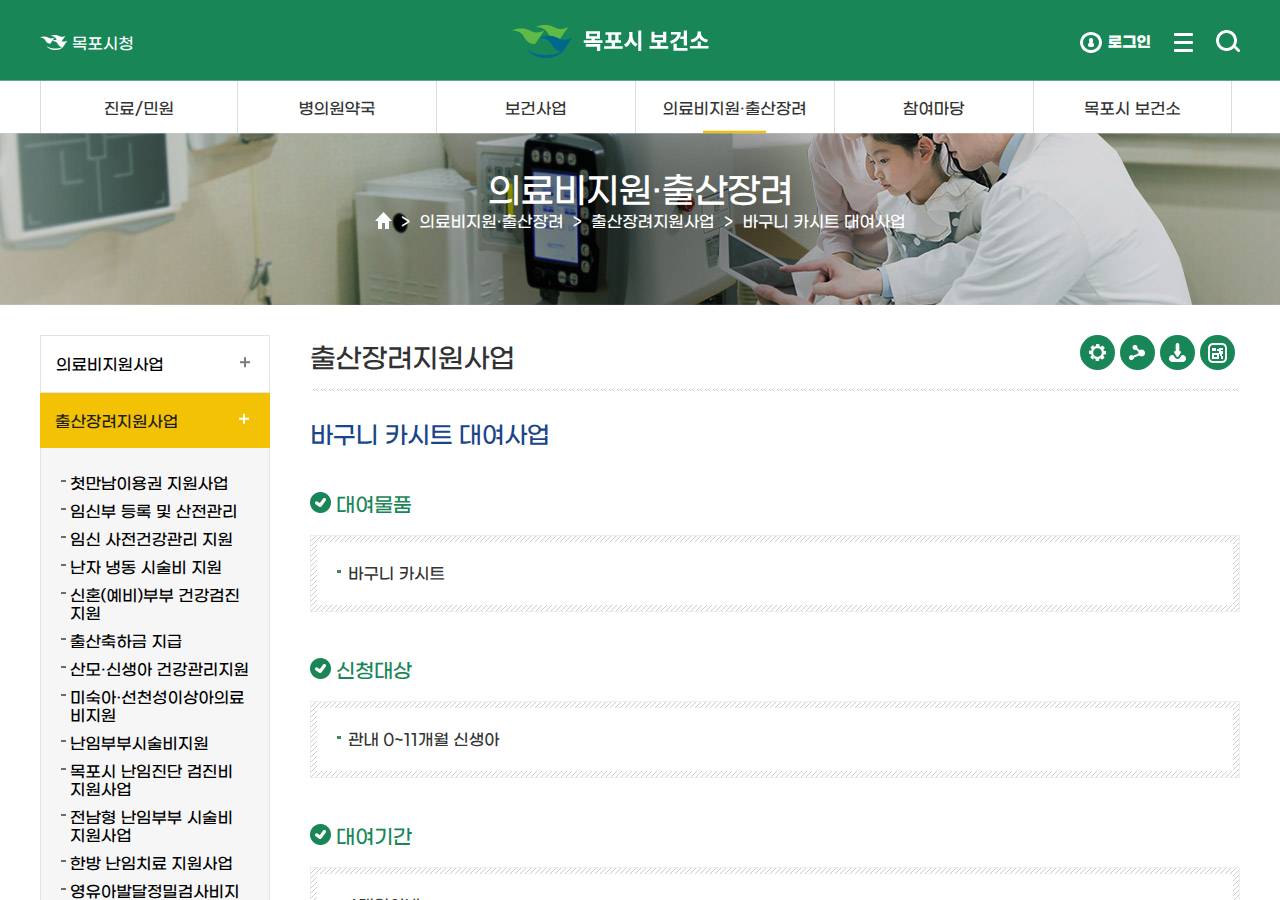Click the green share icon
The image size is (1280, 900).
tap(1137, 353)
